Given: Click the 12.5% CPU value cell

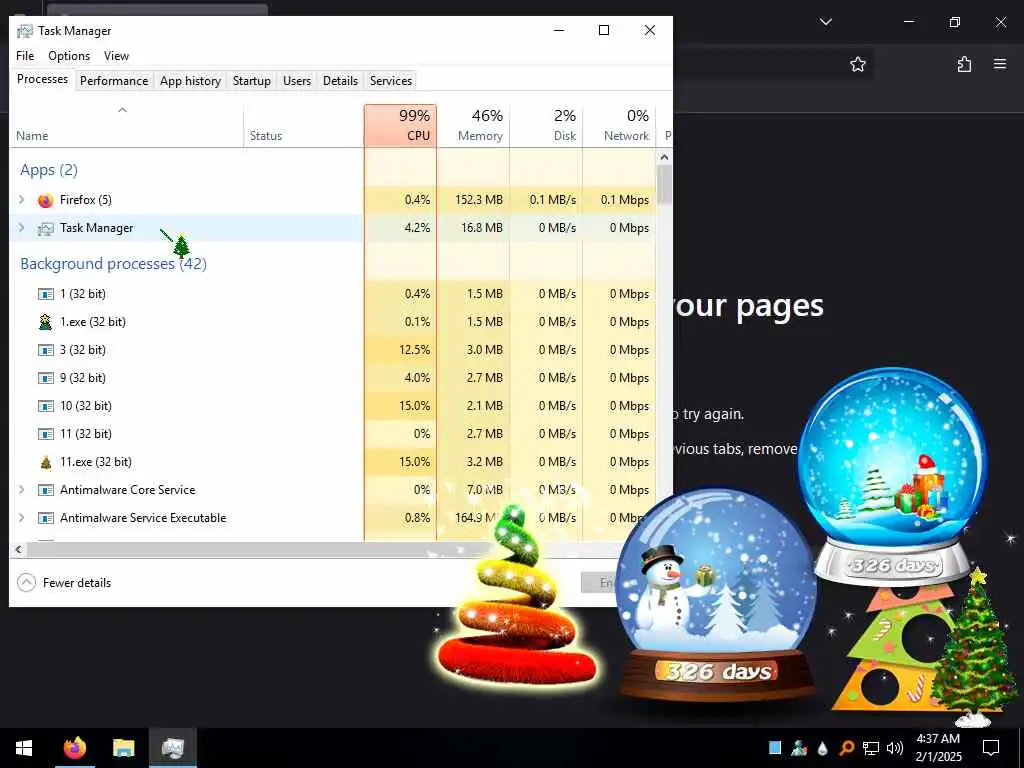Looking at the screenshot, I should coord(400,350).
